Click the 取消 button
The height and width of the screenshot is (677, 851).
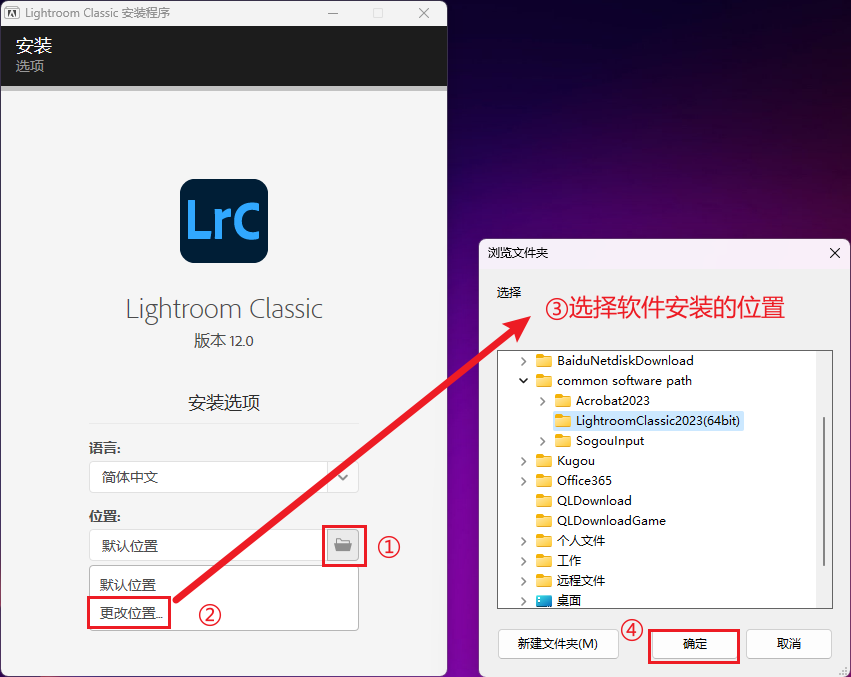[789, 644]
